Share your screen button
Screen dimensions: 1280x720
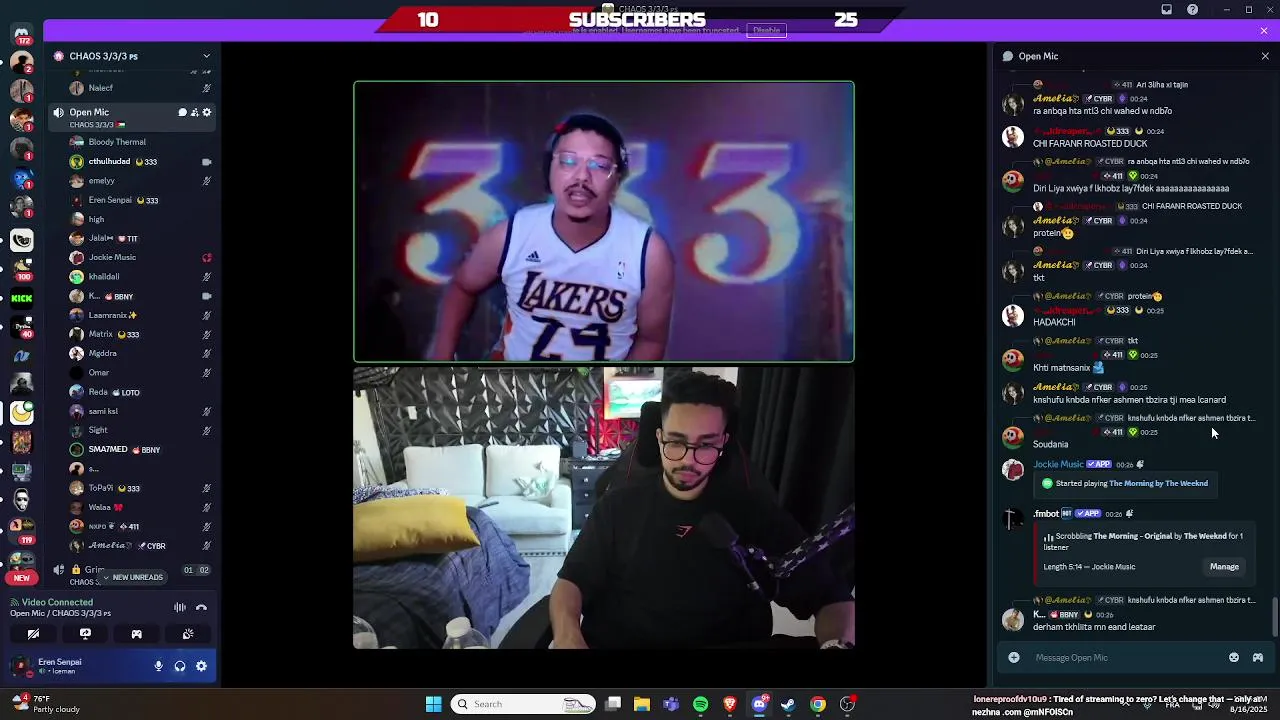85,634
